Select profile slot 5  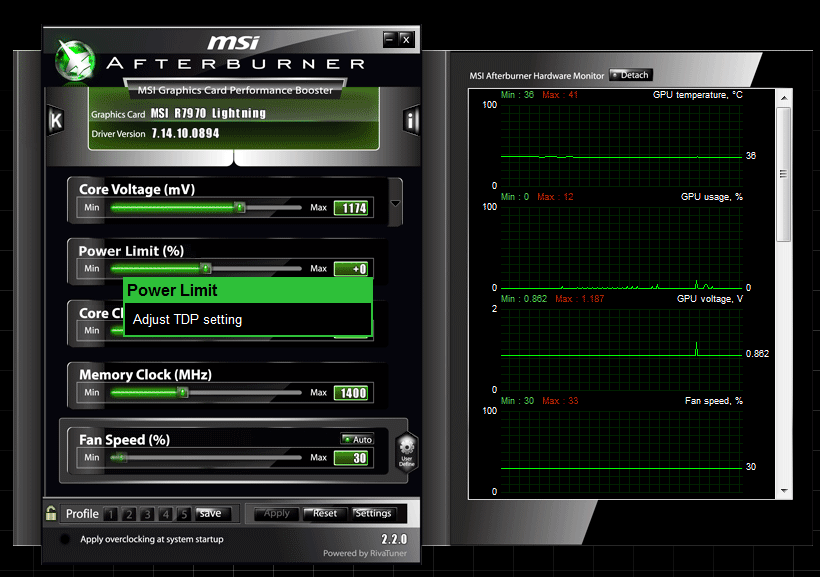(x=184, y=514)
